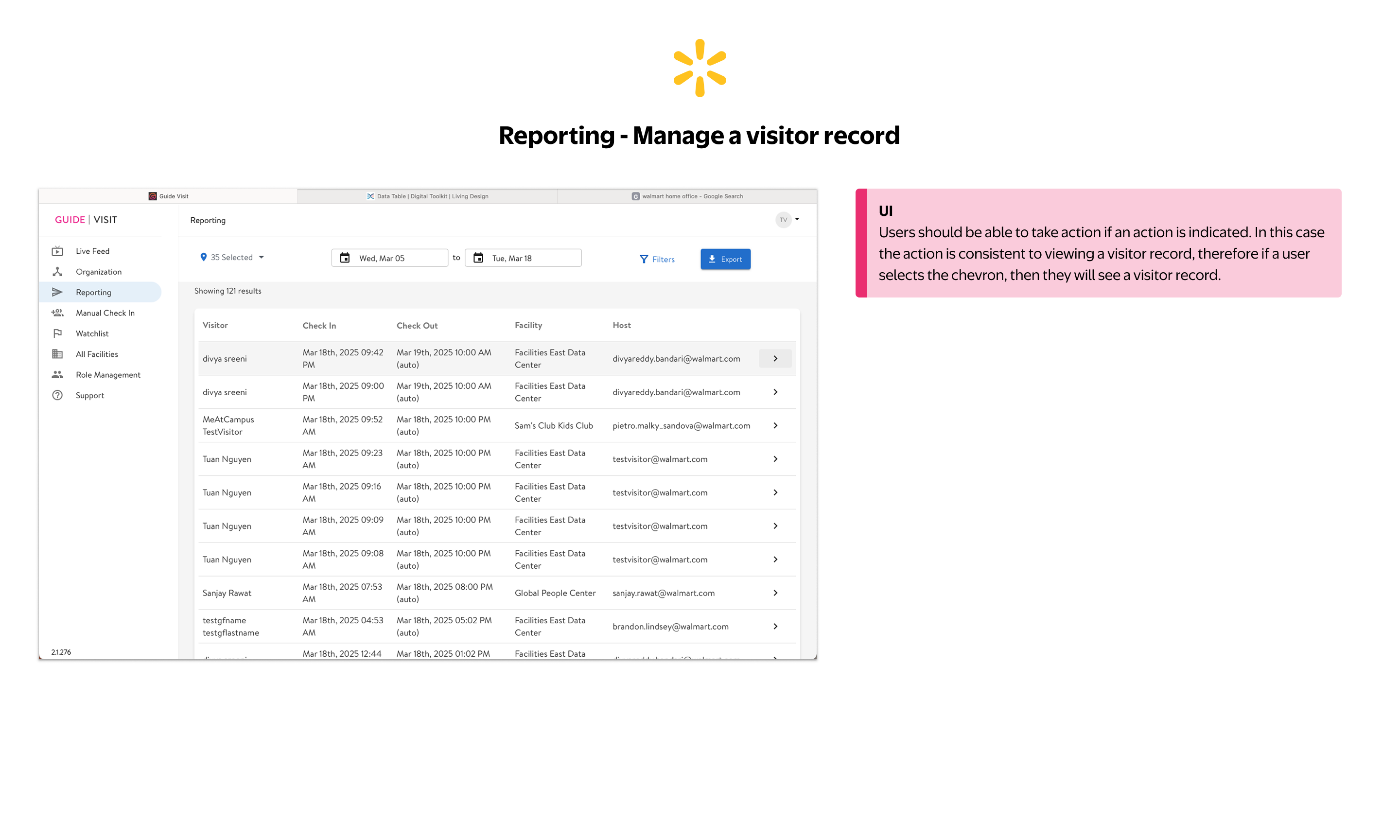Switch to the Guide Visit browser tab
Screen dimensions: 1400x840
[x=168, y=196]
